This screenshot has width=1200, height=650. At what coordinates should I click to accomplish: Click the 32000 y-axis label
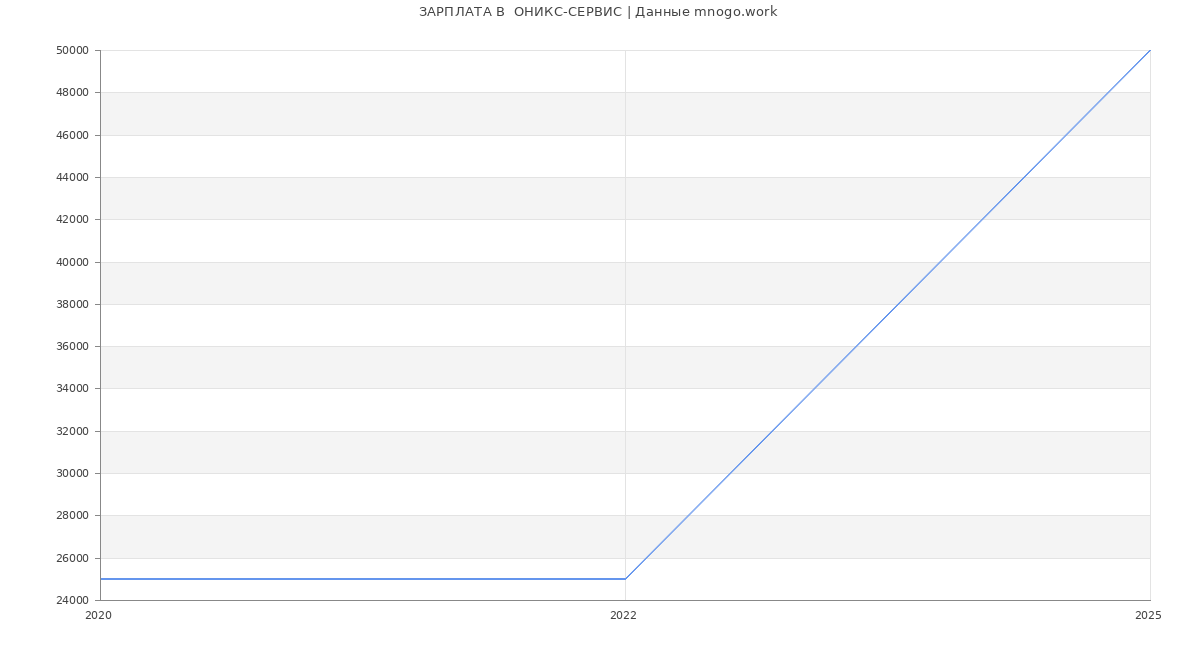pyautogui.click(x=73, y=431)
